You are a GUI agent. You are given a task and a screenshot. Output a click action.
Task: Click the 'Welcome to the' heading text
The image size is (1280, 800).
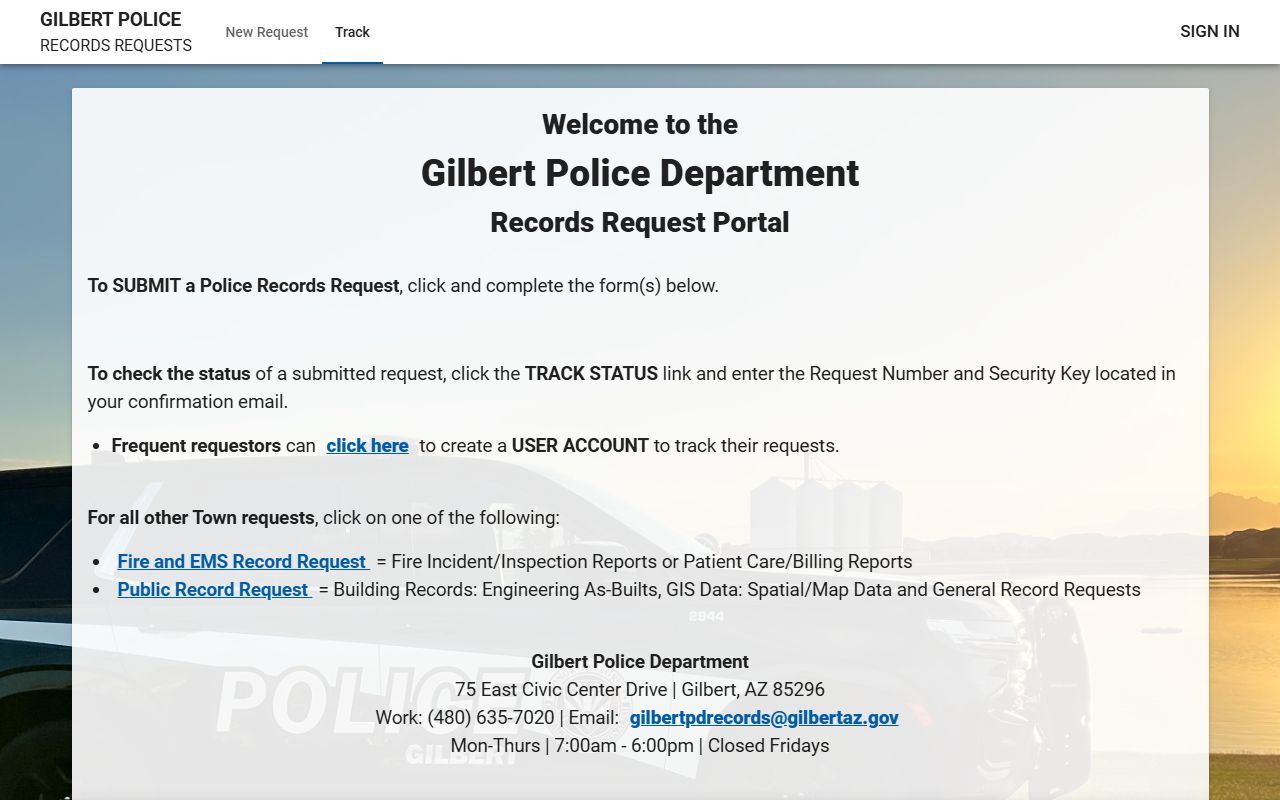point(640,124)
